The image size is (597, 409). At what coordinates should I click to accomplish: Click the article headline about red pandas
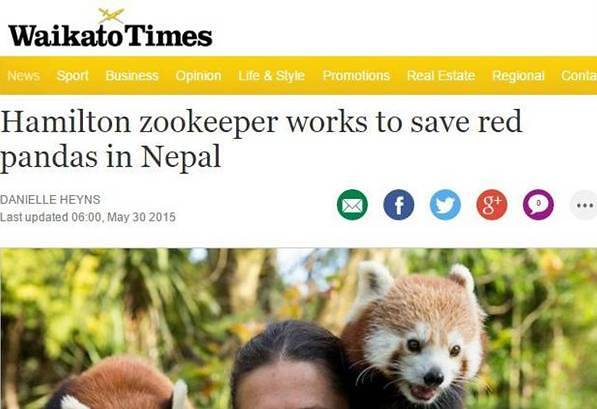click(x=261, y=139)
